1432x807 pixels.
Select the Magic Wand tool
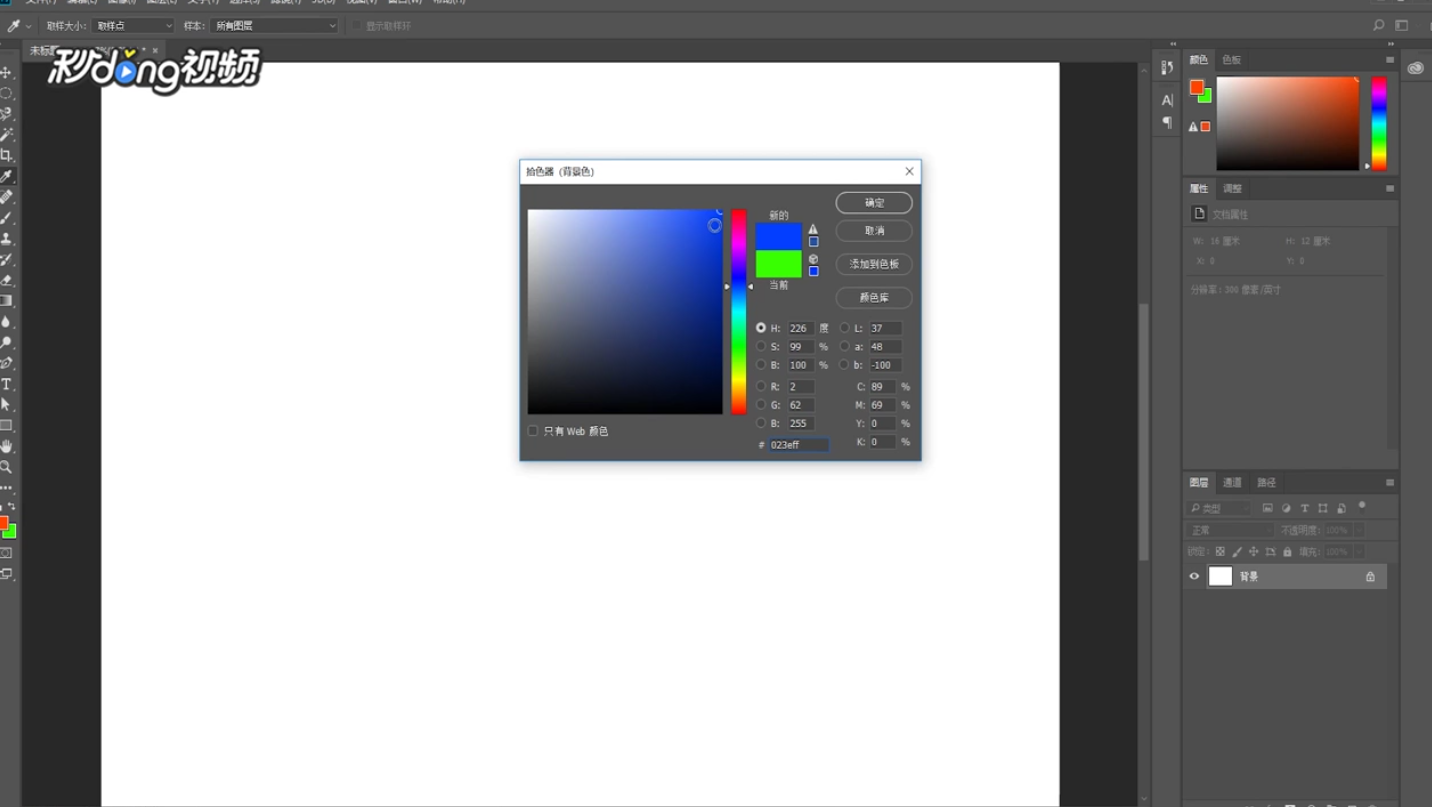6,135
